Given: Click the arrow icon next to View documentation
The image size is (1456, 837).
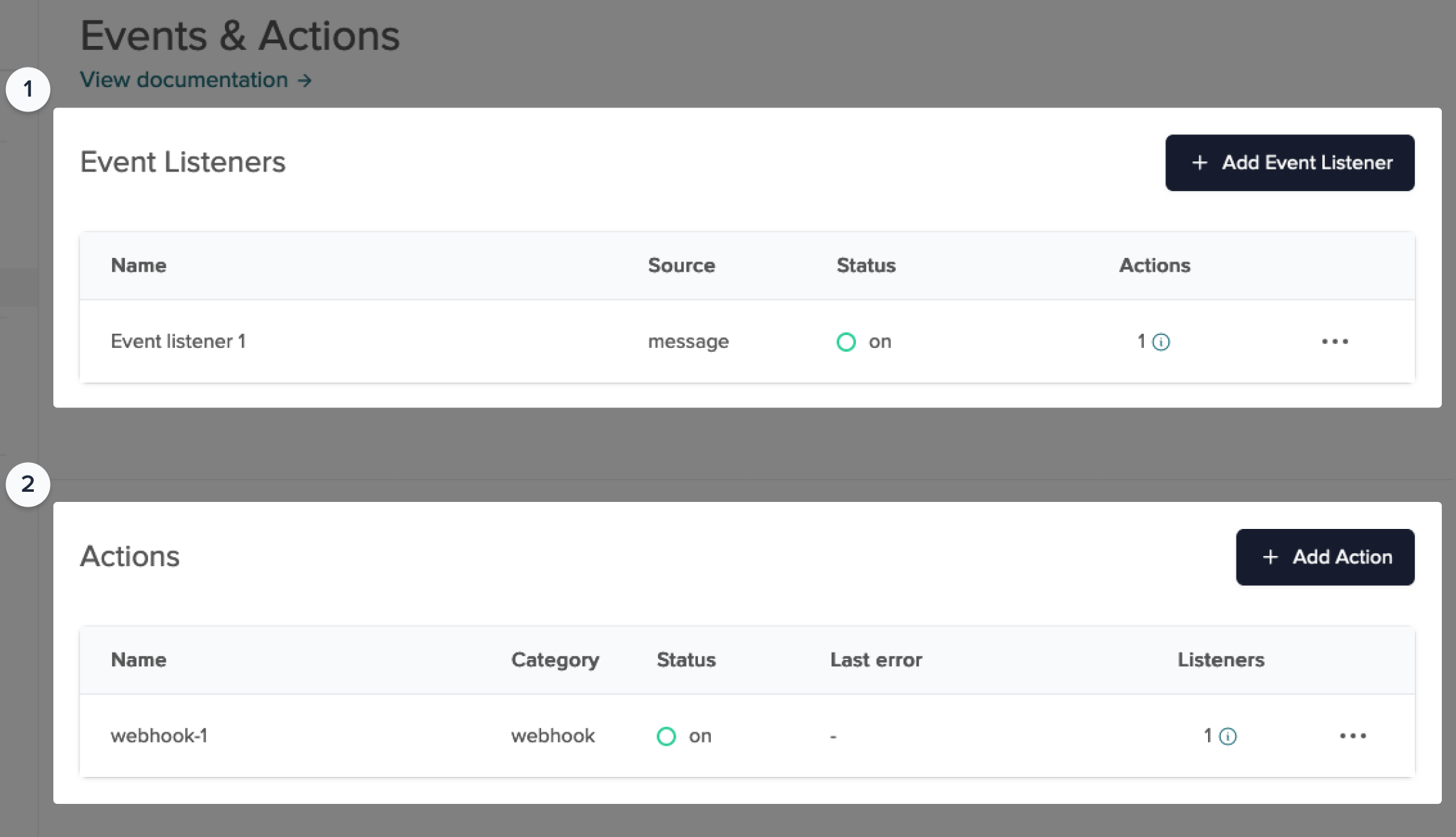Looking at the screenshot, I should pos(303,80).
